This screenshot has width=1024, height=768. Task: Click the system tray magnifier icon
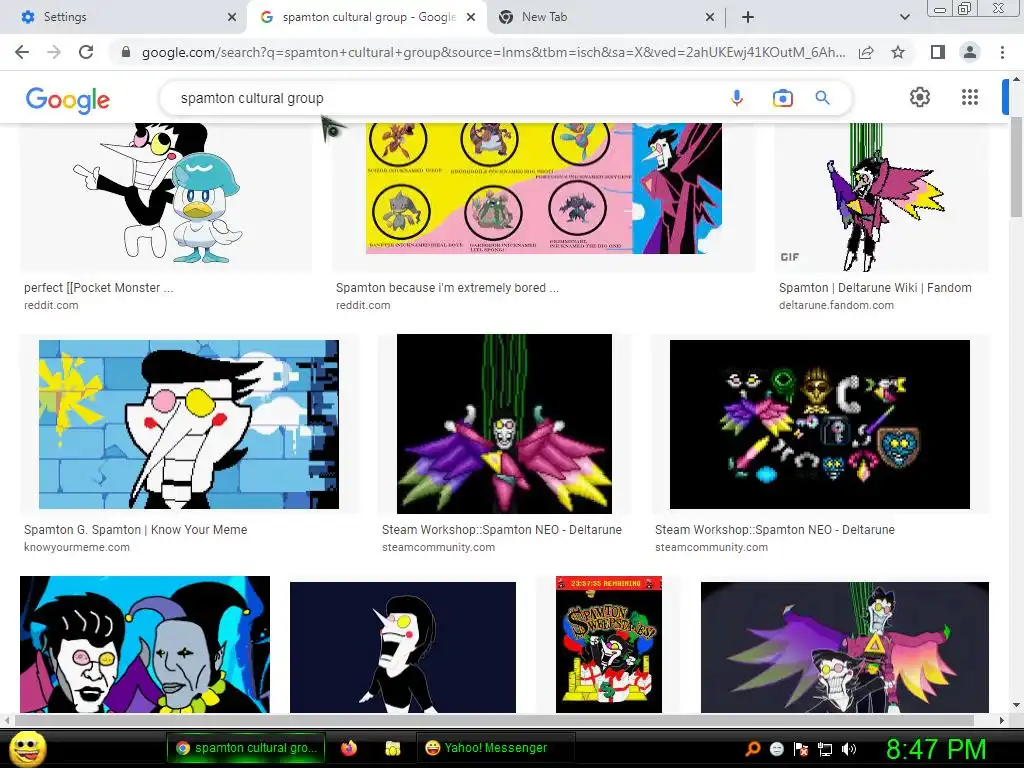coord(752,749)
